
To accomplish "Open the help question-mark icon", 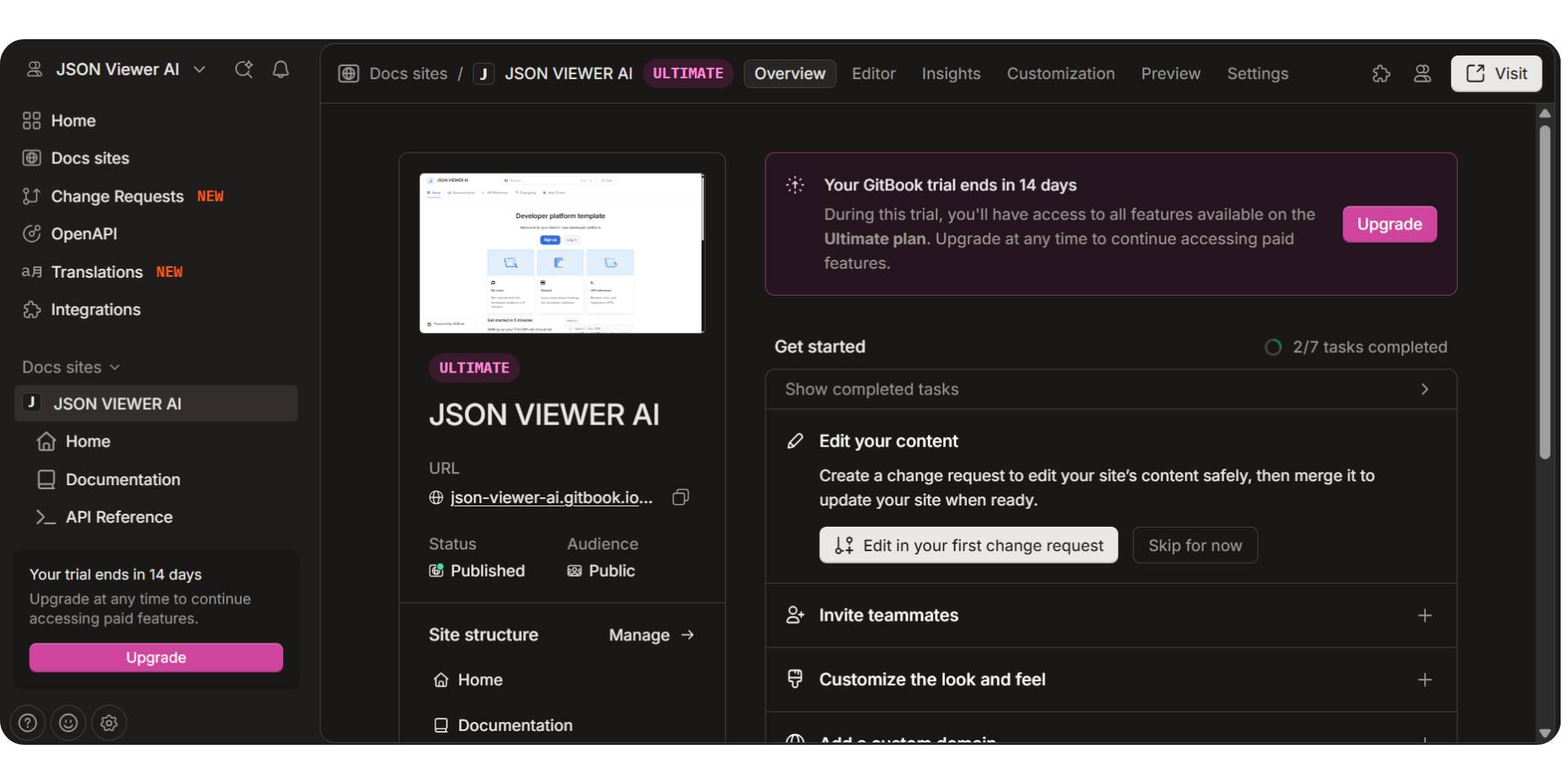I will 27,723.
